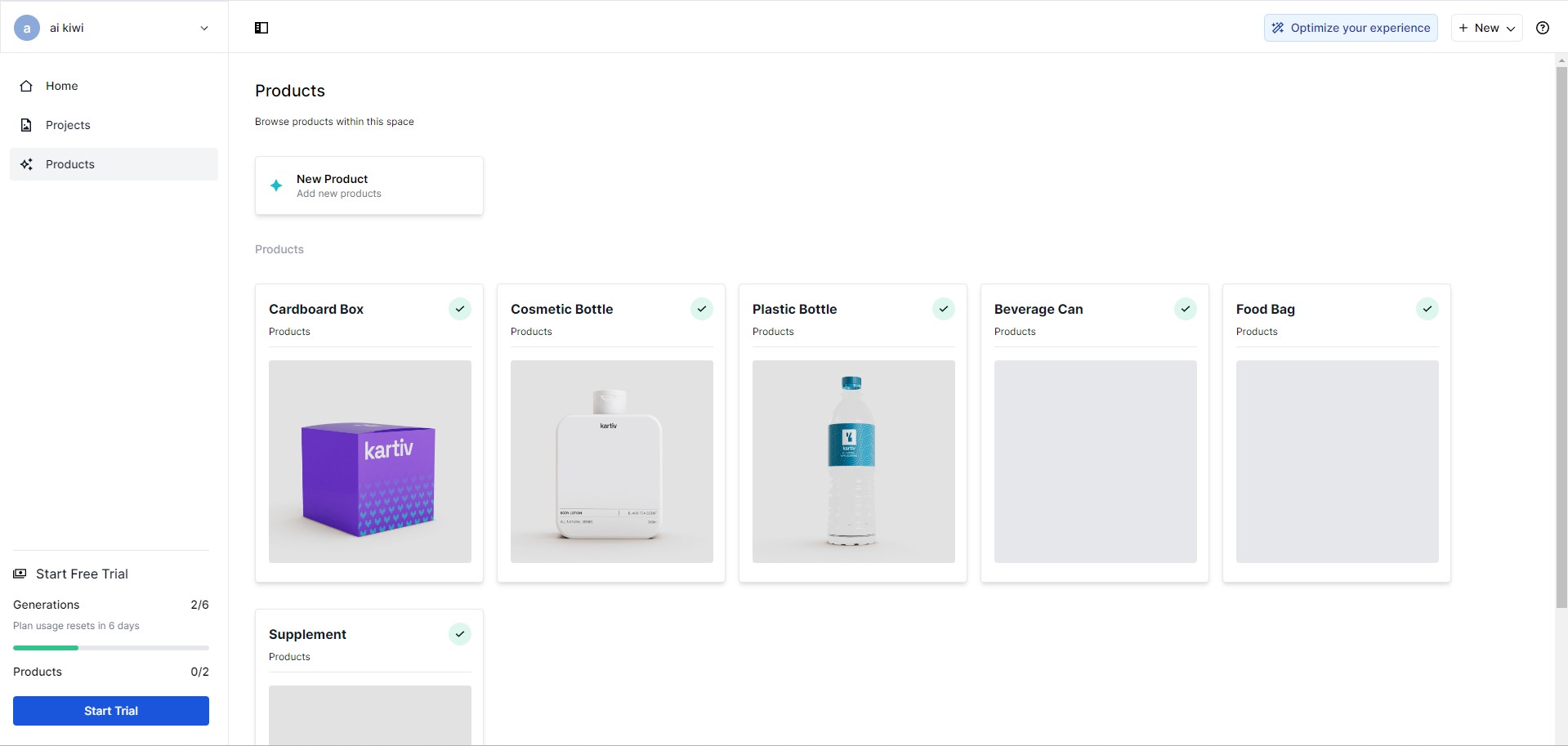Go to Home in sidebar
Viewport: 1568px width, 746px height.
pyautogui.click(x=114, y=86)
